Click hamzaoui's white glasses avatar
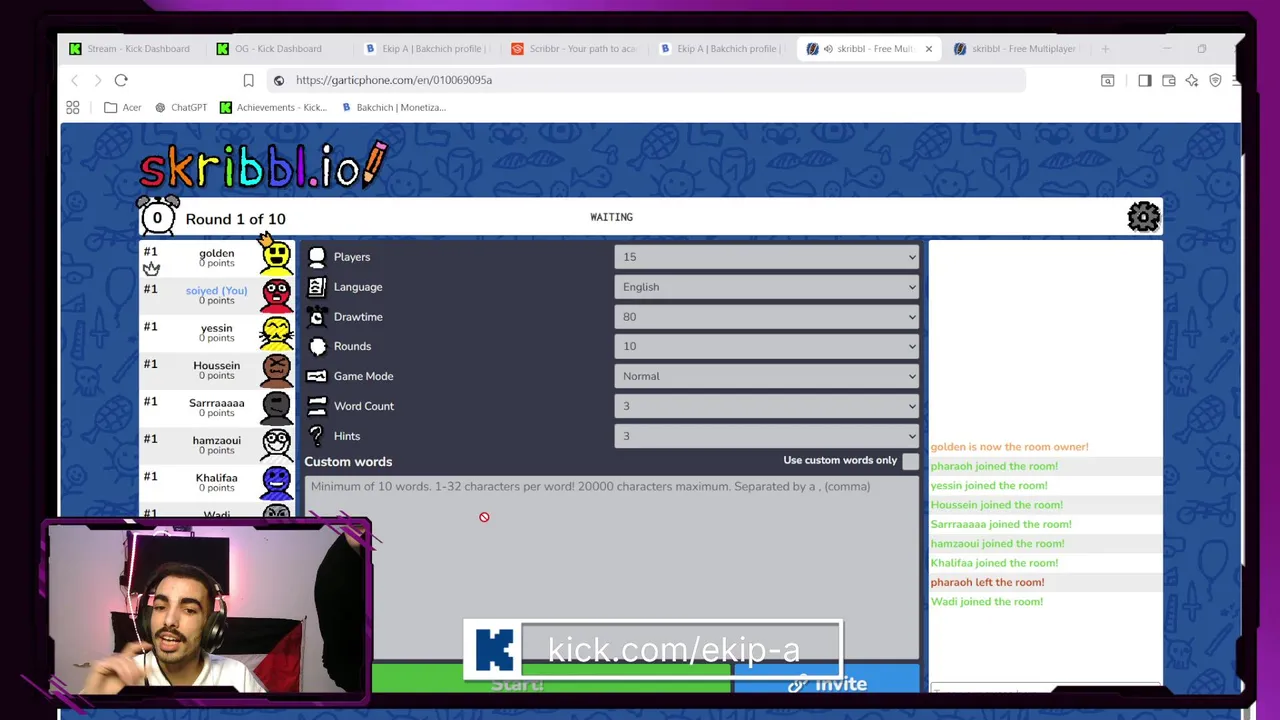Image resolution: width=1280 pixels, height=720 pixels. tap(276, 444)
